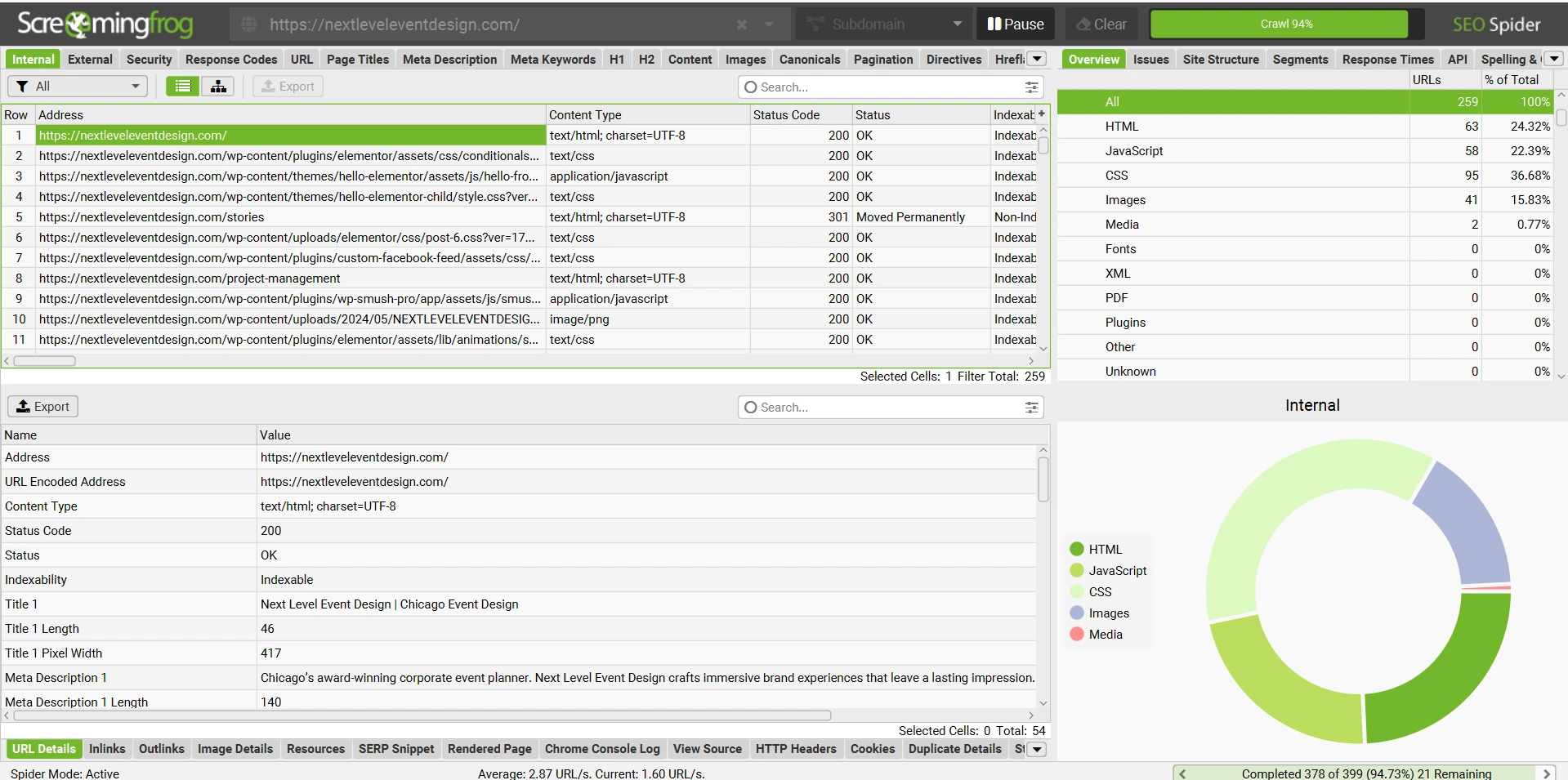Viewport: 1568px width, 780px height.
Task: Switch to list view icon
Action: click(x=183, y=87)
